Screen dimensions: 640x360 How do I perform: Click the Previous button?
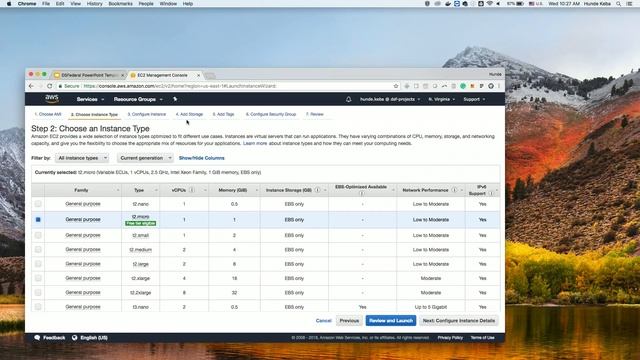[x=349, y=320]
